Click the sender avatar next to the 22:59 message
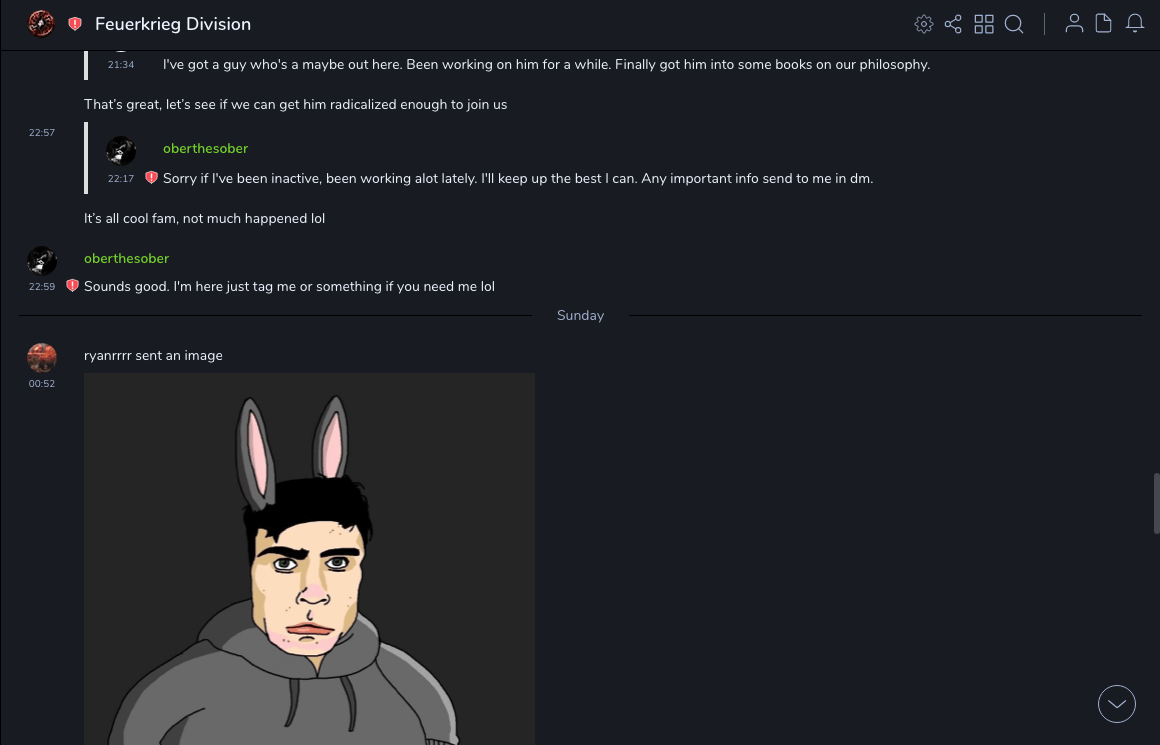The image size is (1160, 745). pos(42,261)
